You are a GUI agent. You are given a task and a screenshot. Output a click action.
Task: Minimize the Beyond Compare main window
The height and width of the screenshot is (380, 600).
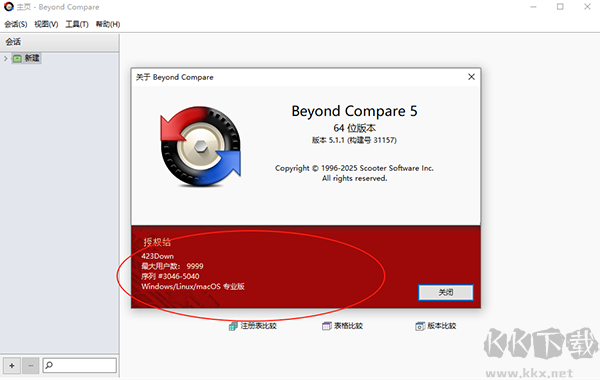coord(533,7)
